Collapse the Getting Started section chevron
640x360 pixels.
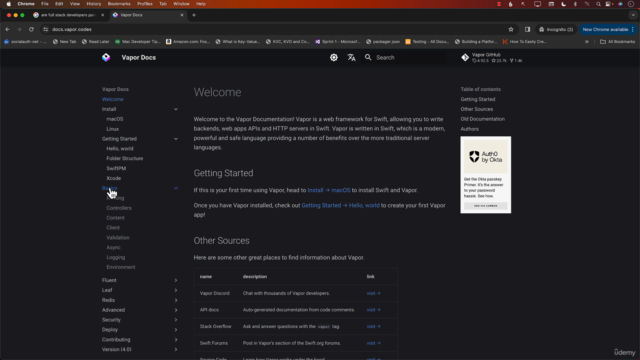coord(176,139)
